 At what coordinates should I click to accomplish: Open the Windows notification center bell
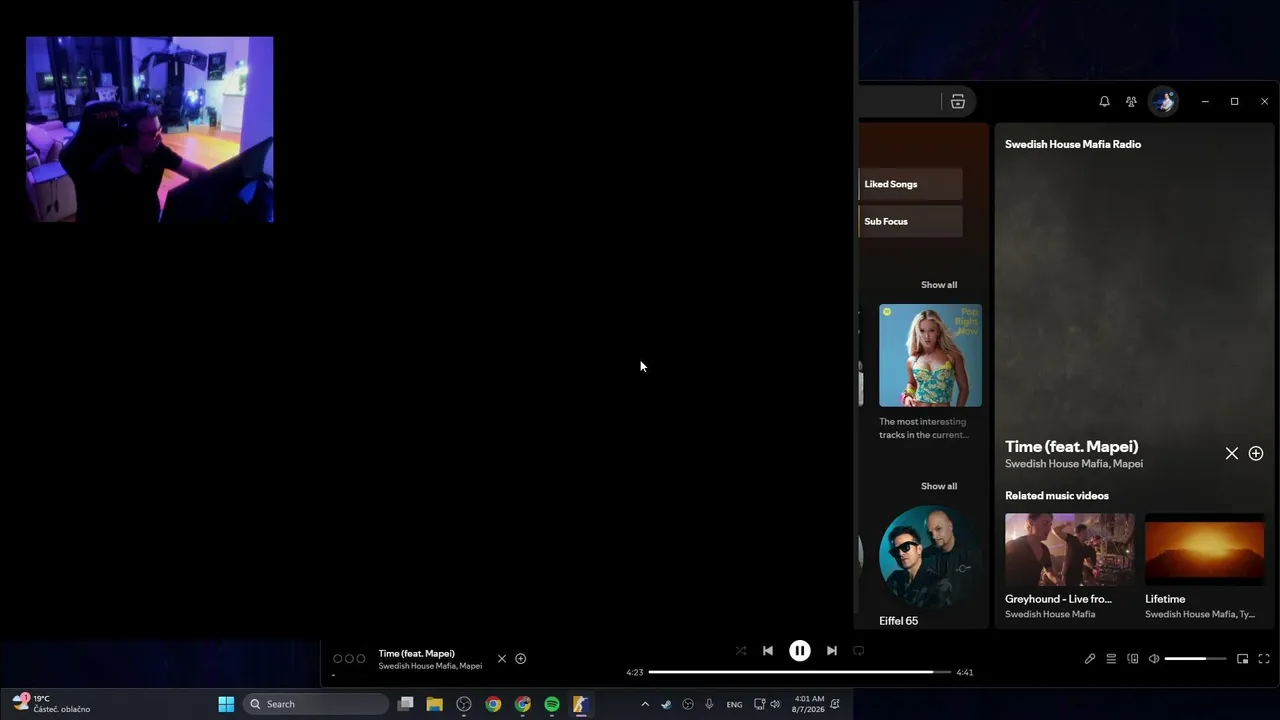pos(835,704)
